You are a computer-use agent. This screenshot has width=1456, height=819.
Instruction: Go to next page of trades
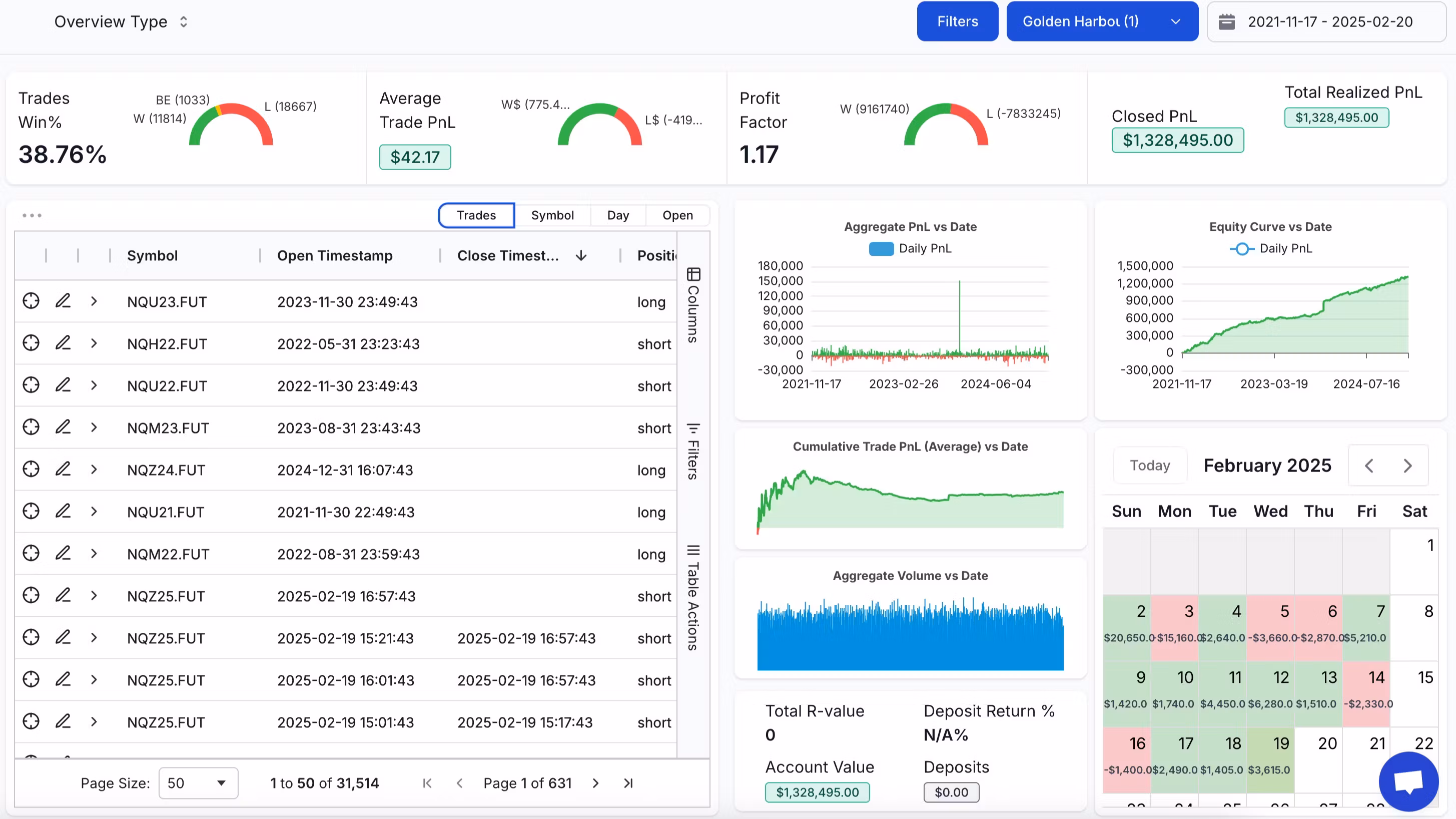(595, 783)
